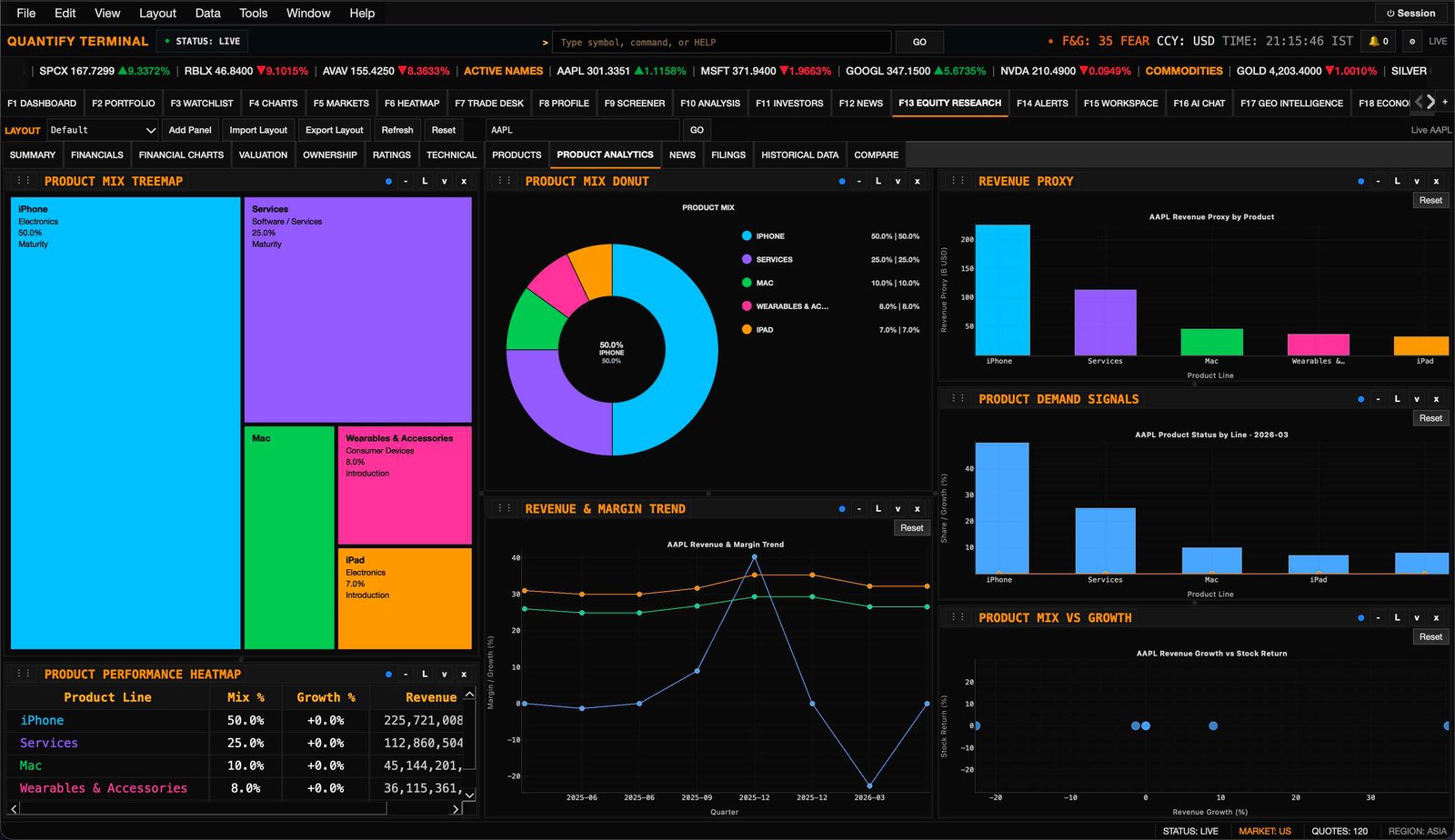The height and width of the screenshot is (840, 1455).
Task: Click the Wearables & Accessories treemap block
Action: pos(405,485)
